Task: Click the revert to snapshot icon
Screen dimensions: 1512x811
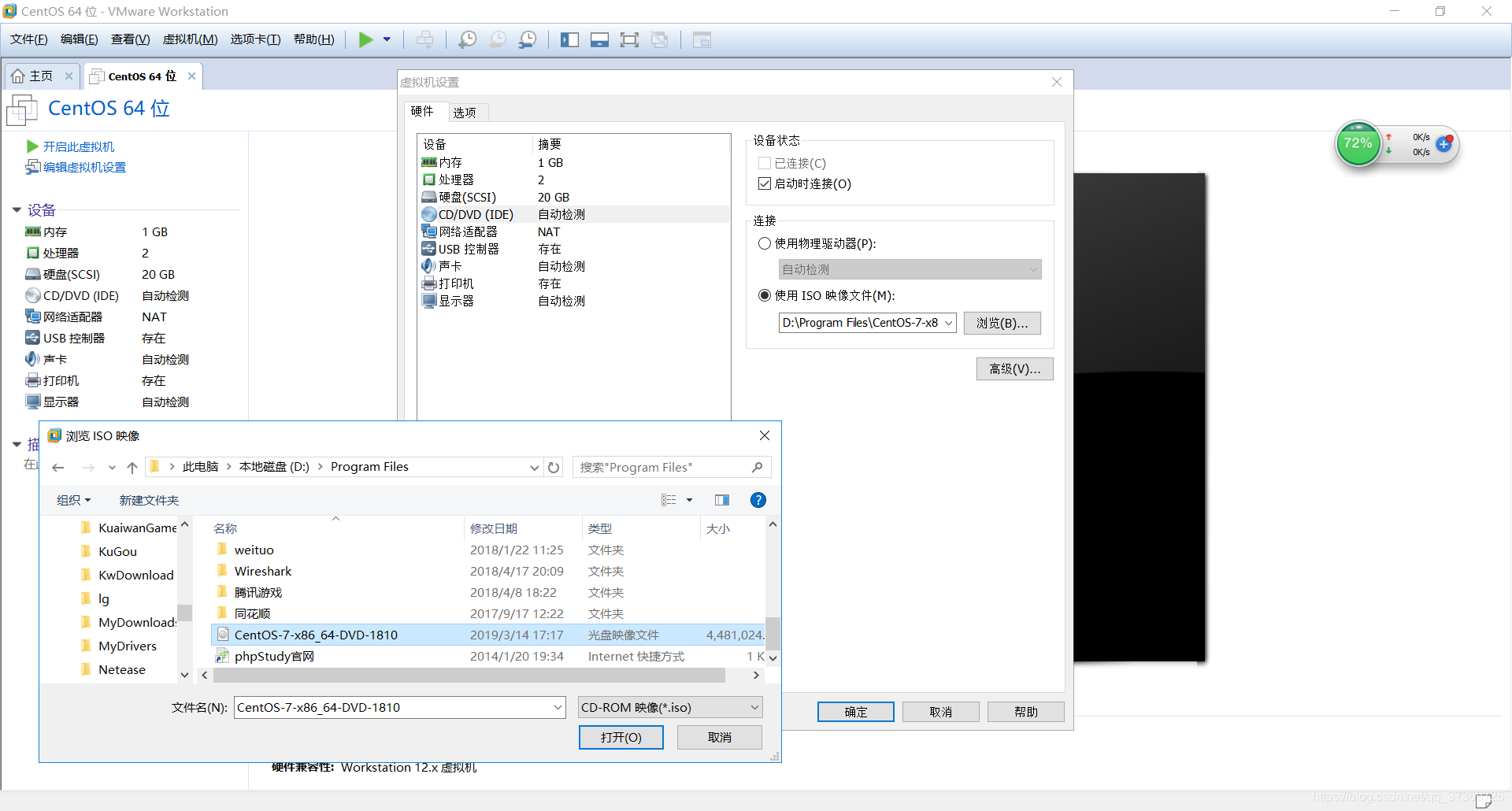Action: click(498, 39)
